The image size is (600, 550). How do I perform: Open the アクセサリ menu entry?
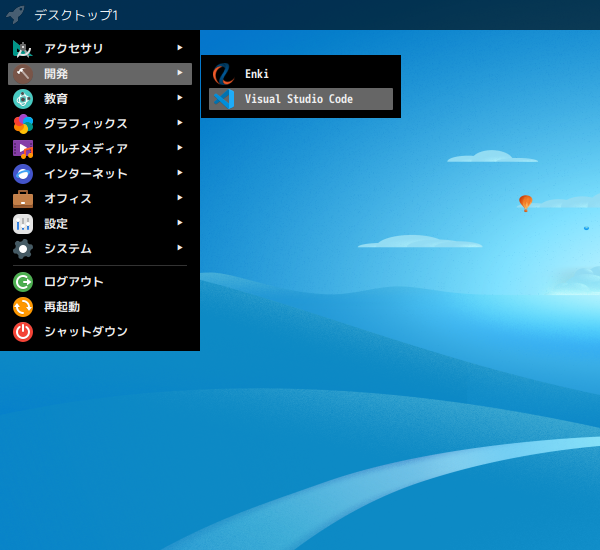click(x=100, y=49)
